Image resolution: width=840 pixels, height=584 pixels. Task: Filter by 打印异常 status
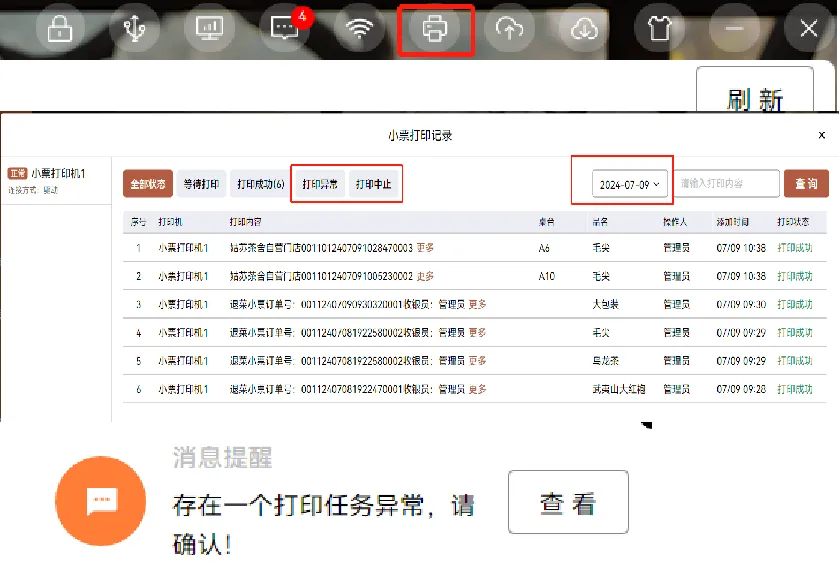point(320,184)
